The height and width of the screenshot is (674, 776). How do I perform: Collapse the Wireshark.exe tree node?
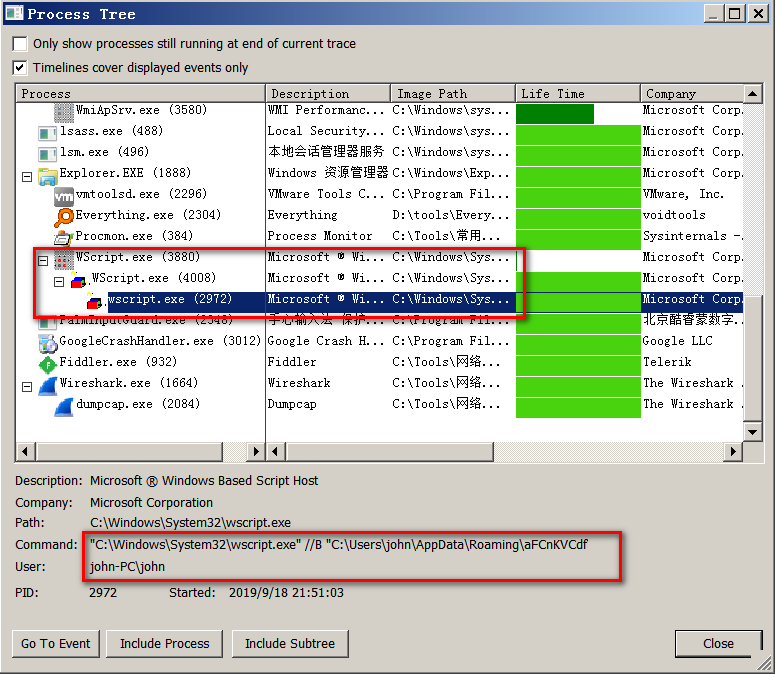(x=27, y=386)
